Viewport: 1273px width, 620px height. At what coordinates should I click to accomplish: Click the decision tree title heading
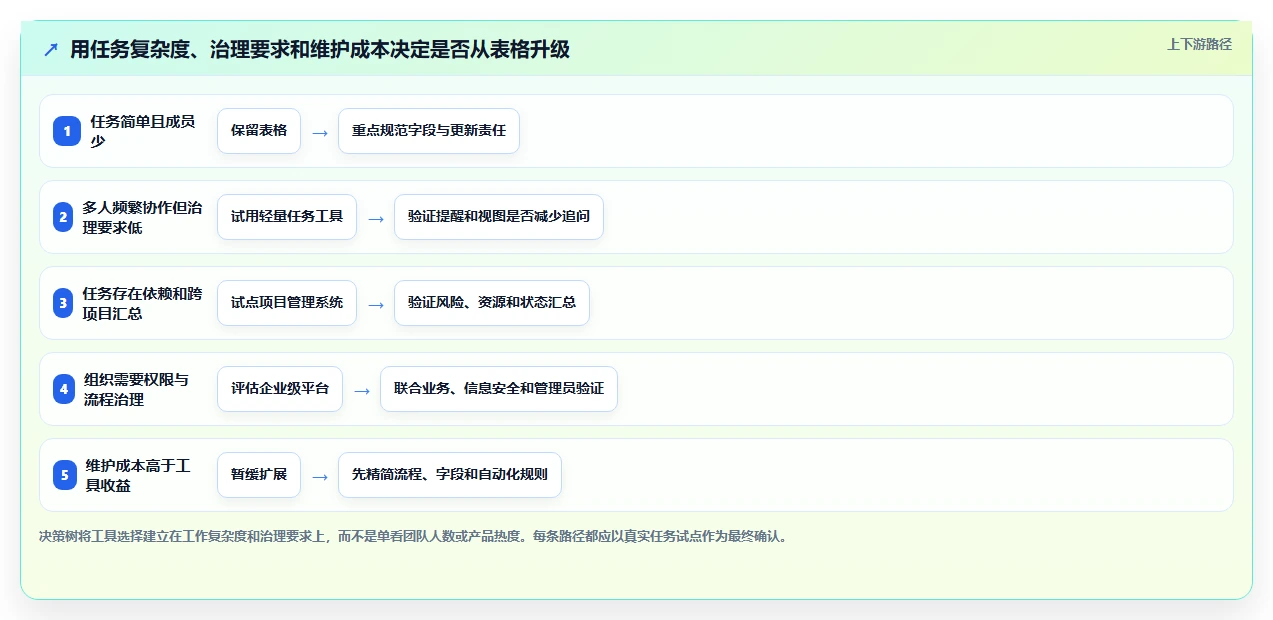tap(320, 49)
